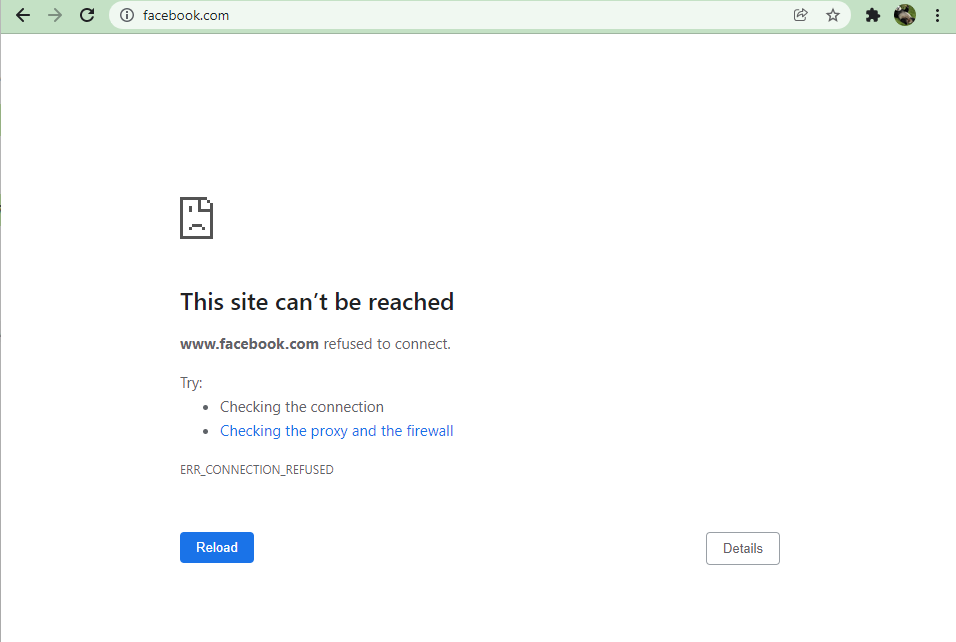This screenshot has width=956, height=642.
Task: Reload the page via toolbar refresh icon
Action: click(87, 15)
